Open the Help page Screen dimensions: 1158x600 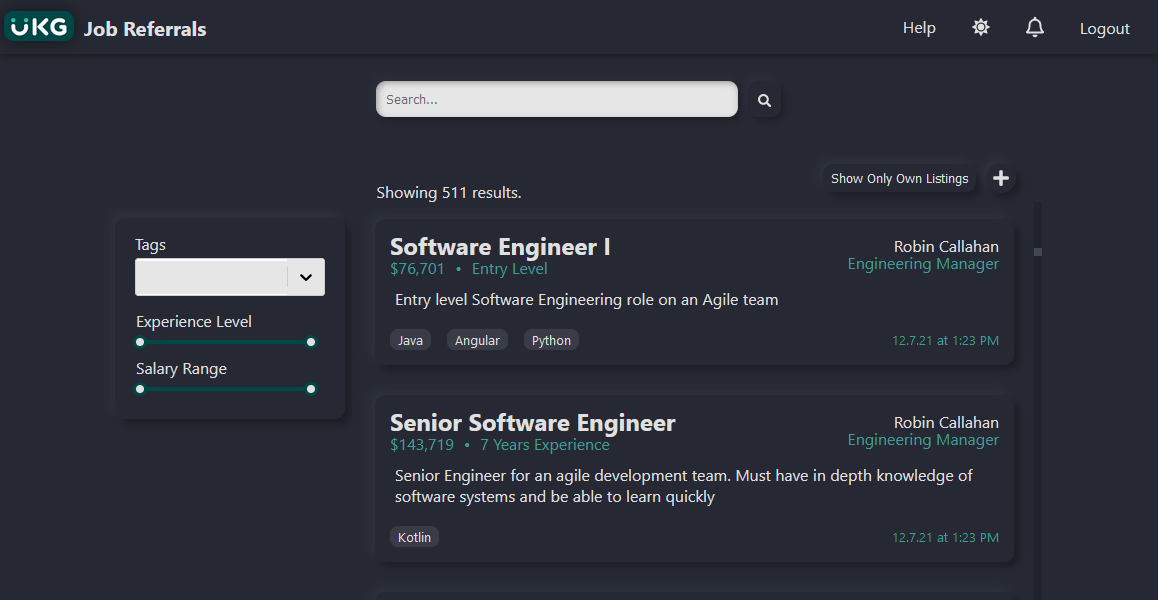[x=919, y=28]
